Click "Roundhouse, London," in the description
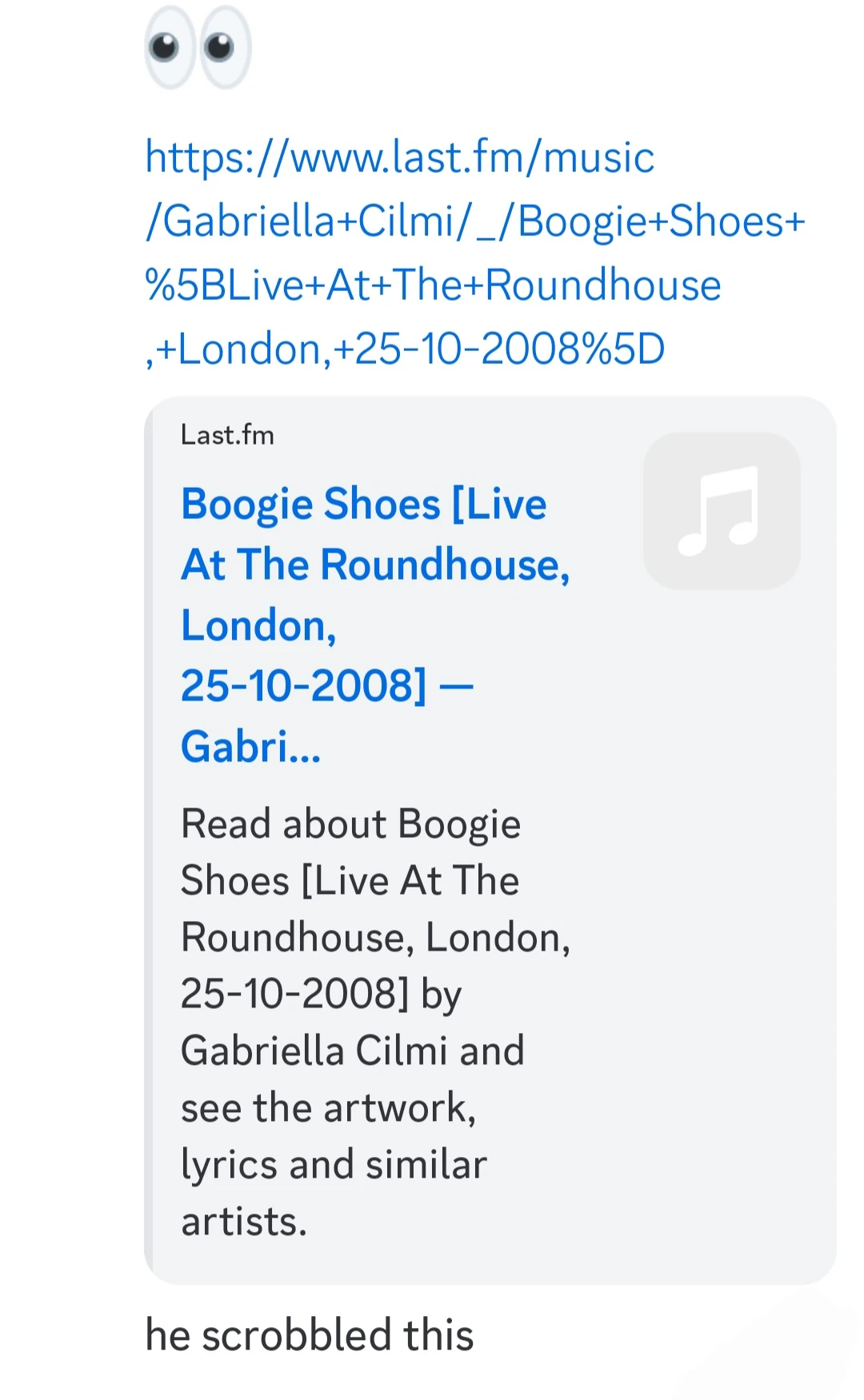The width and height of the screenshot is (864, 1400). (375, 938)
